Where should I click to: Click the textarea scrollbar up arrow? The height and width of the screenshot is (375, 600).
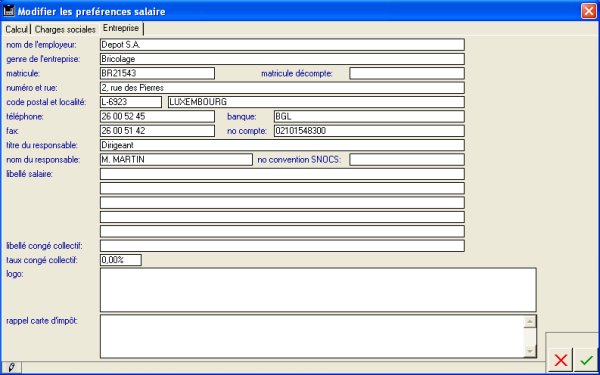point(530,322)
